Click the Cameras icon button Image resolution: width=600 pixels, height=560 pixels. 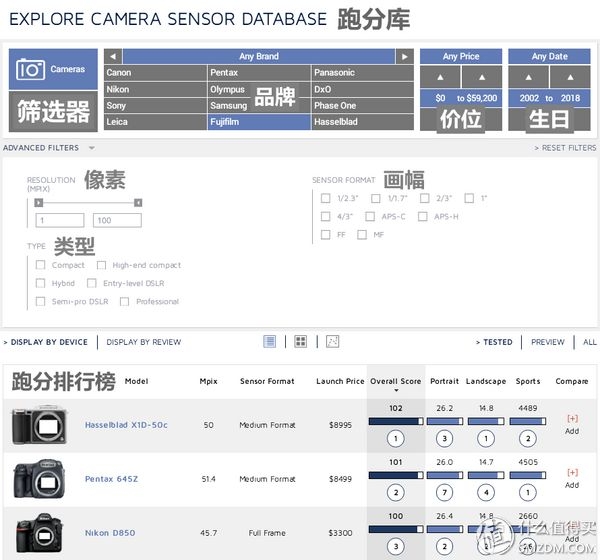click(x=53, y=69)
